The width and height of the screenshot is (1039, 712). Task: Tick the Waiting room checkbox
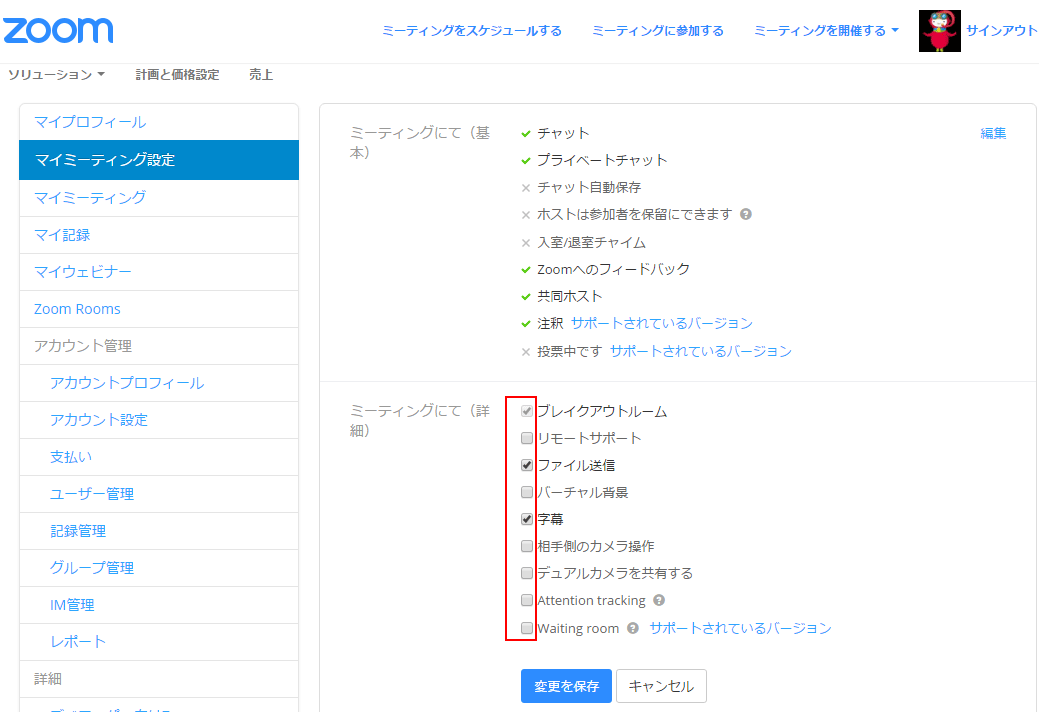[x=527, y=628]
